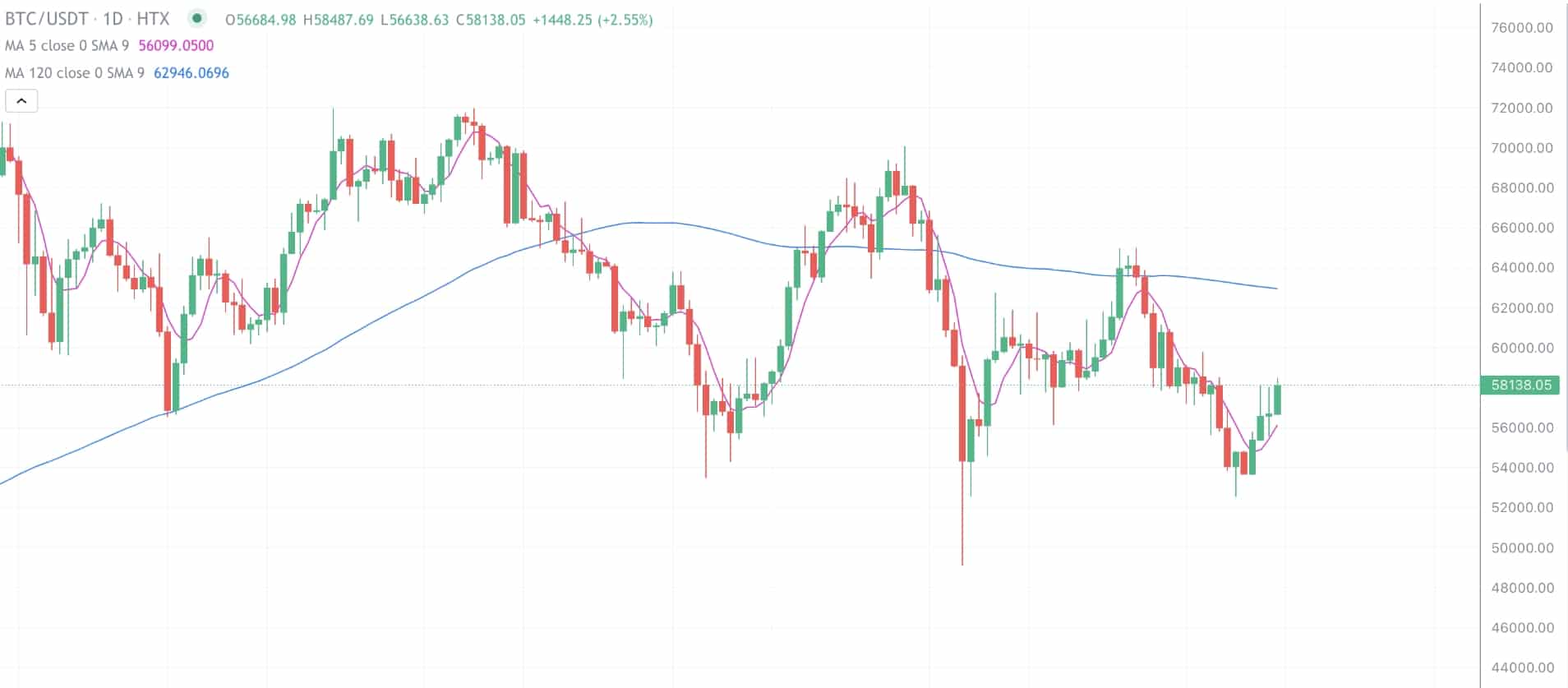Click the close value C58138.05
The width and height of the screenshot is (1568, 688).
click(x=491, y=20)
